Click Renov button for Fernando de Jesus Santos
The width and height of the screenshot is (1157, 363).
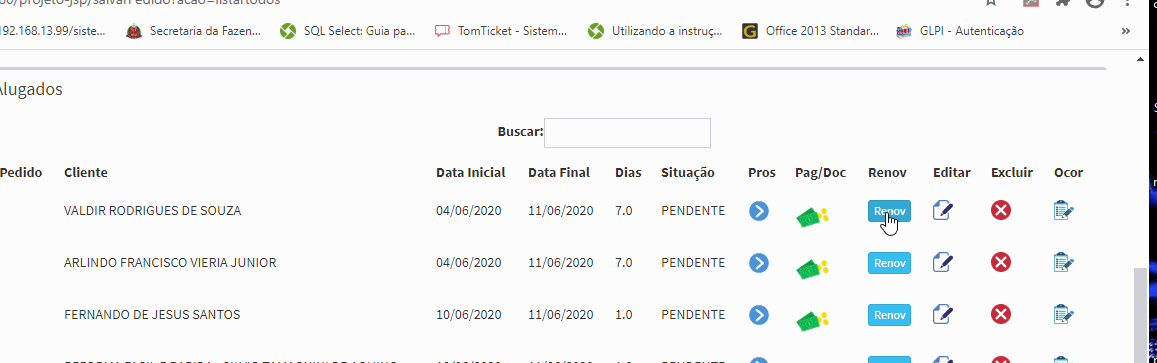point(889,315)
